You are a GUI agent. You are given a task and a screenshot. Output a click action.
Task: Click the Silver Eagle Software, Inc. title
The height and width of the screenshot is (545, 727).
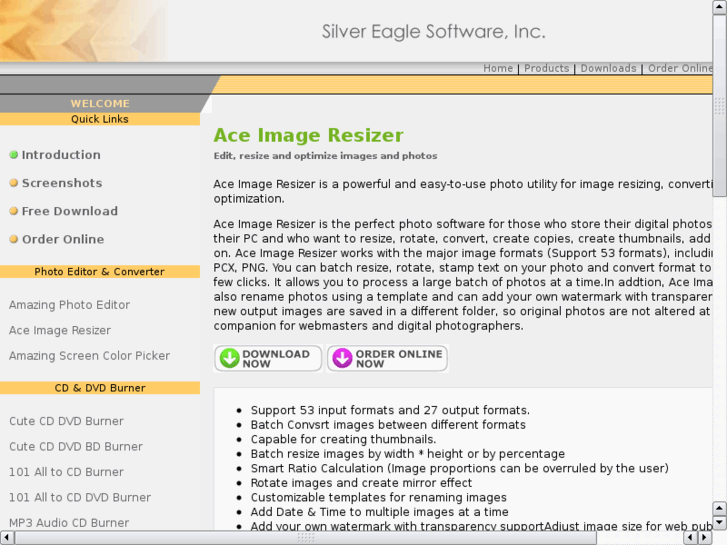(434, 32)
